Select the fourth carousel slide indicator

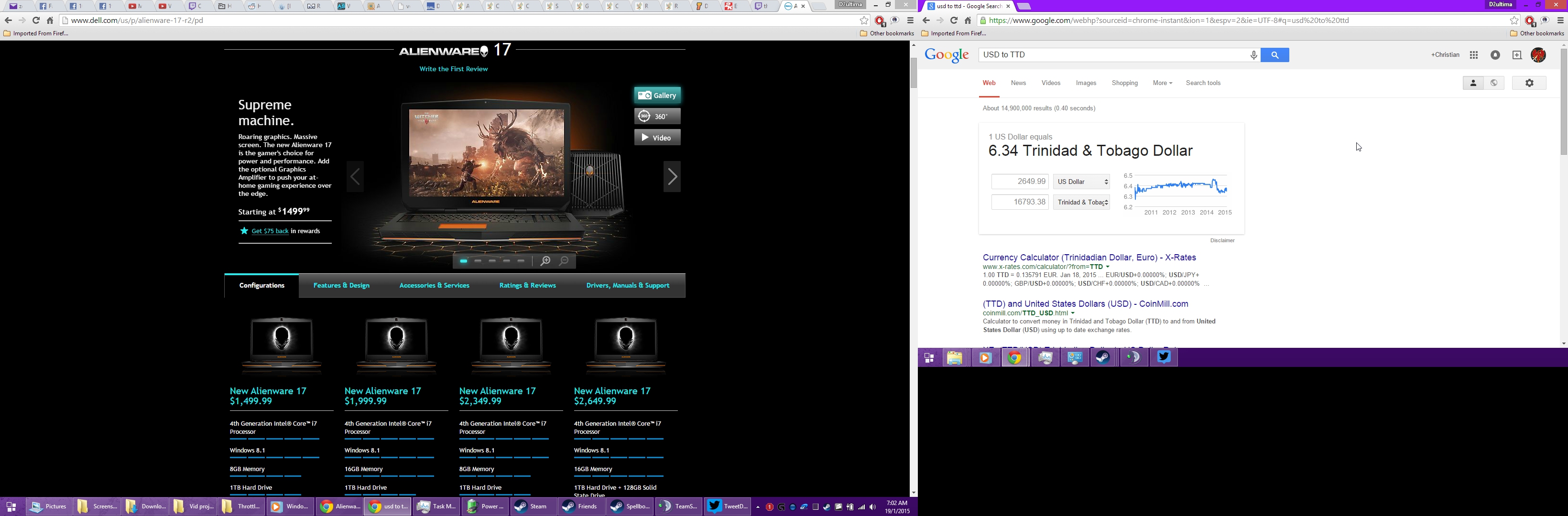(x=507, y=262)
